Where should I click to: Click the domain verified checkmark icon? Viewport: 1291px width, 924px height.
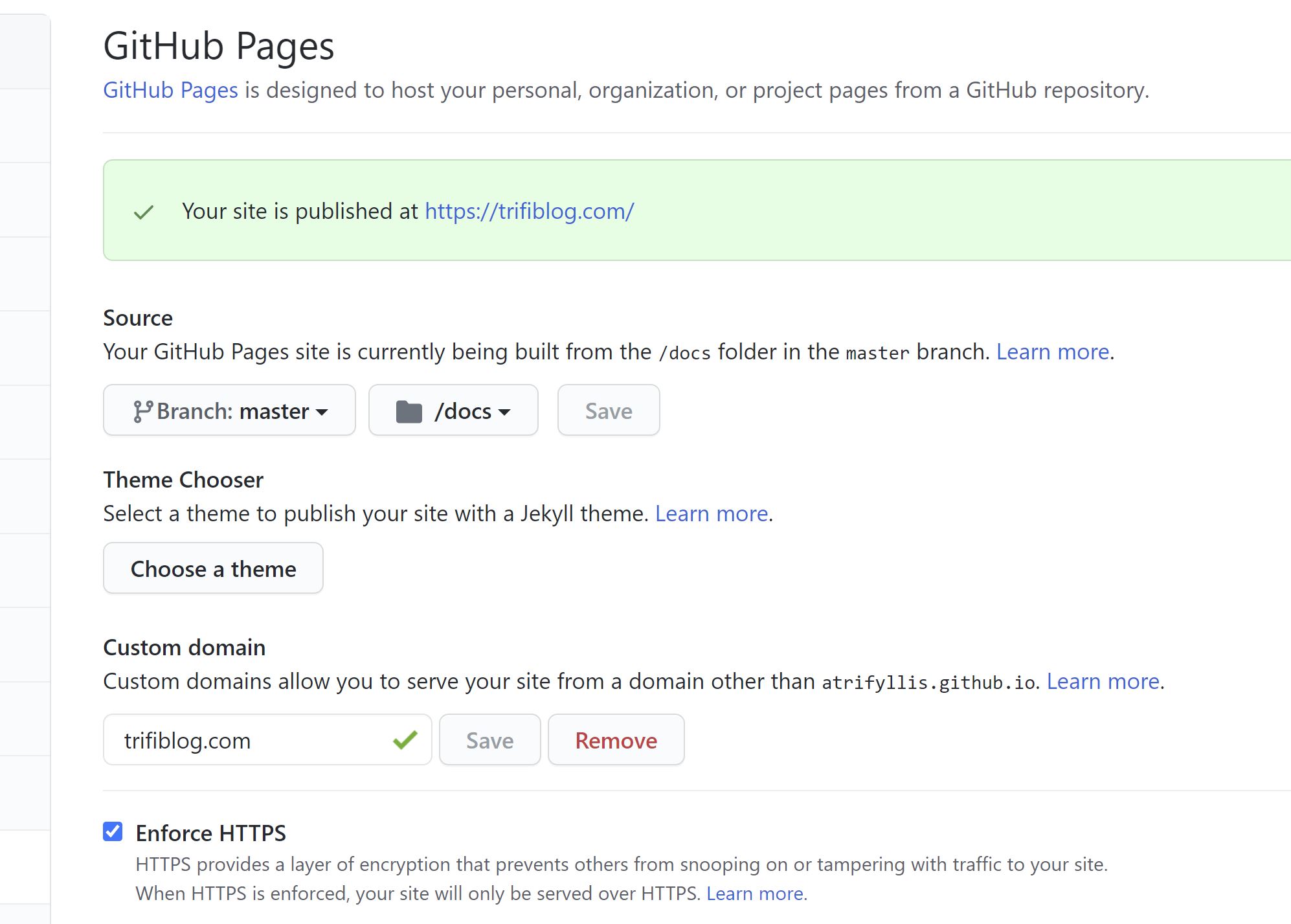click(x=405, y=739)
